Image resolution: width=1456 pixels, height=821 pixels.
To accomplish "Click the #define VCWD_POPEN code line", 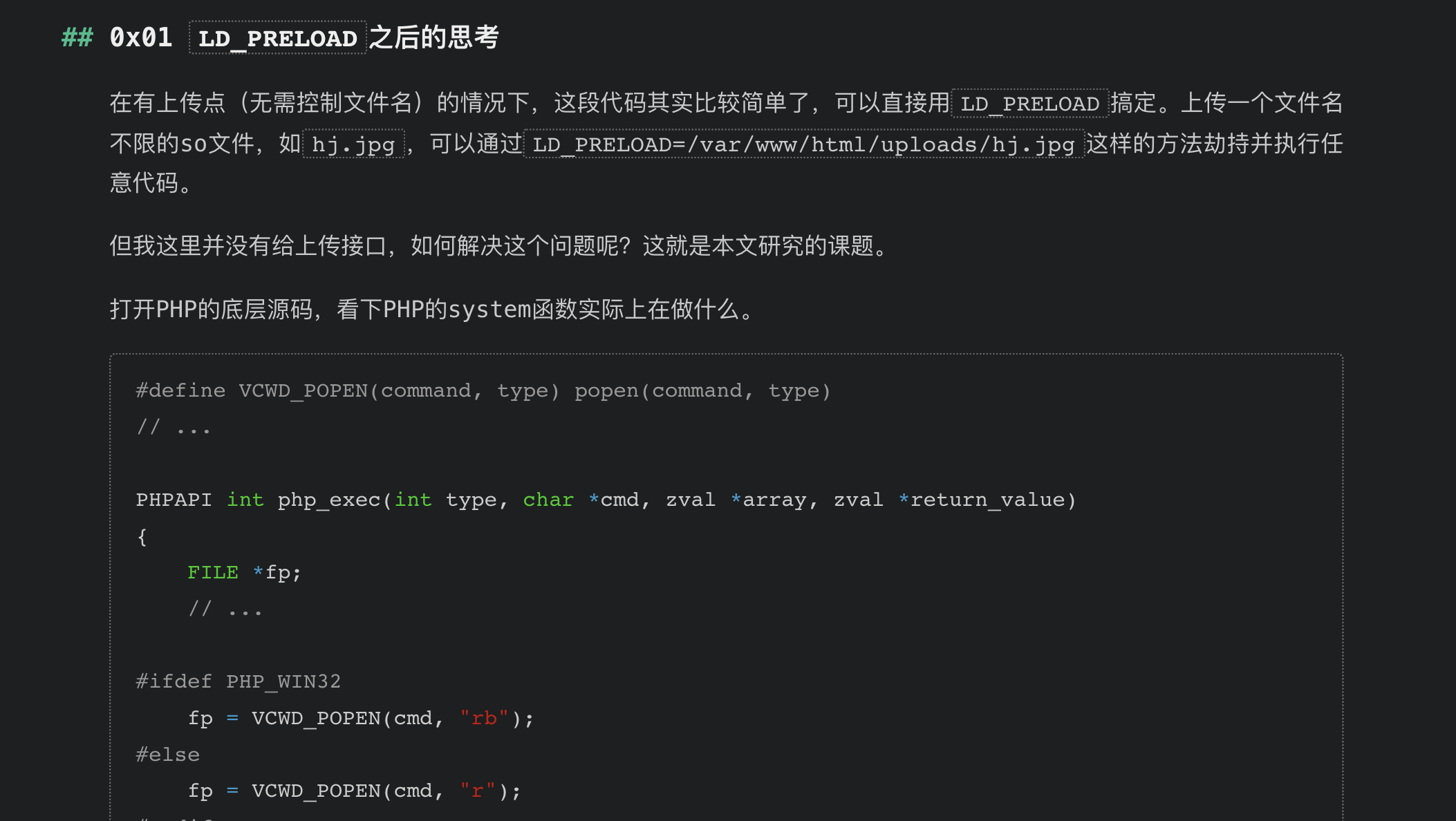I will pos(483,390).
